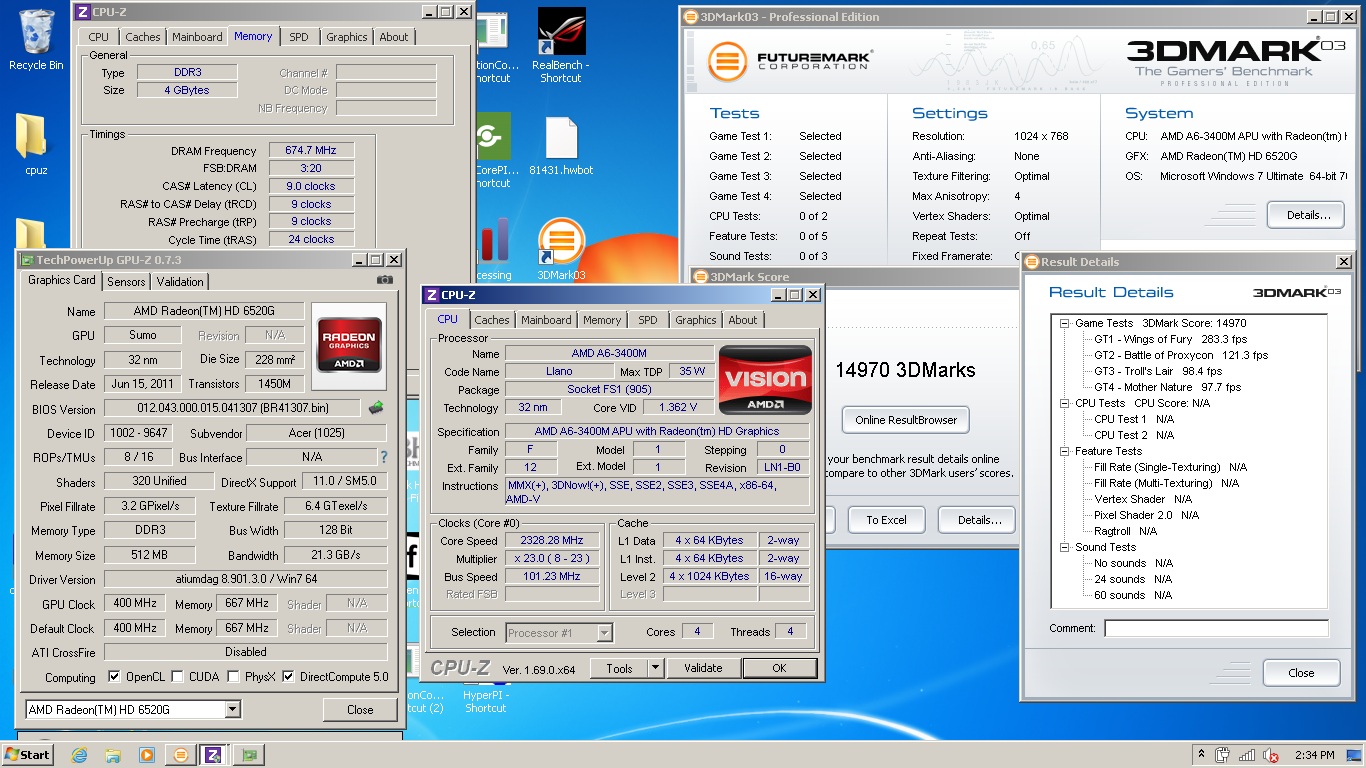1366x768 pixels.
Task: Select the SPD tab in the back CPU-Z window
Action: (299, 37)
